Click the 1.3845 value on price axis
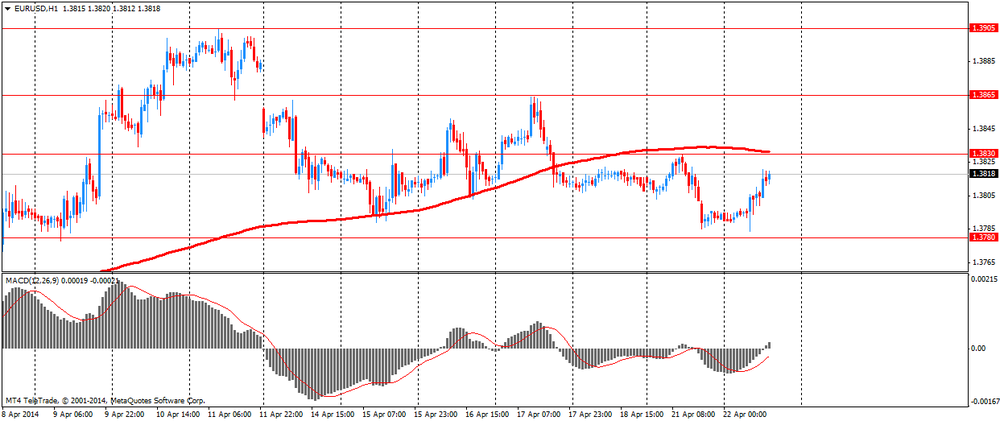The width and height of the screenshot is (1000, 421). [x=982, y=129]
